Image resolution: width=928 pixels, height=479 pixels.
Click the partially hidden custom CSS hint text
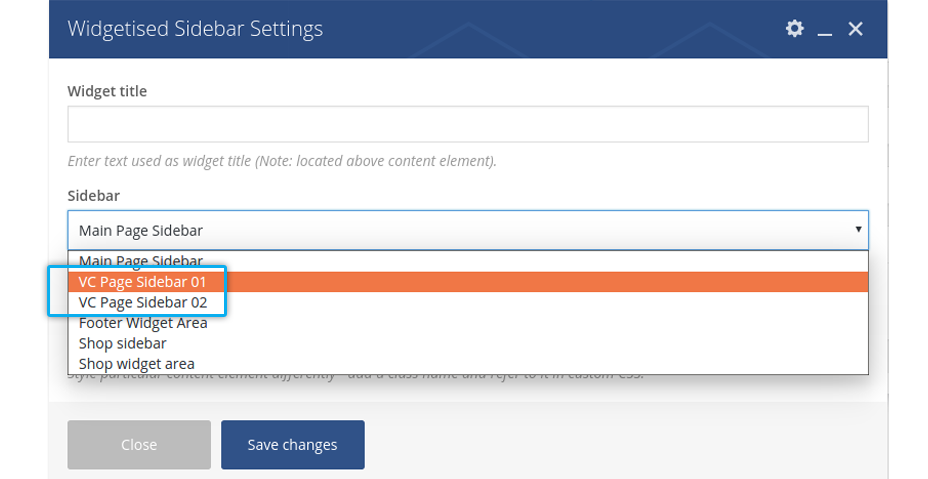click(400, 376)
